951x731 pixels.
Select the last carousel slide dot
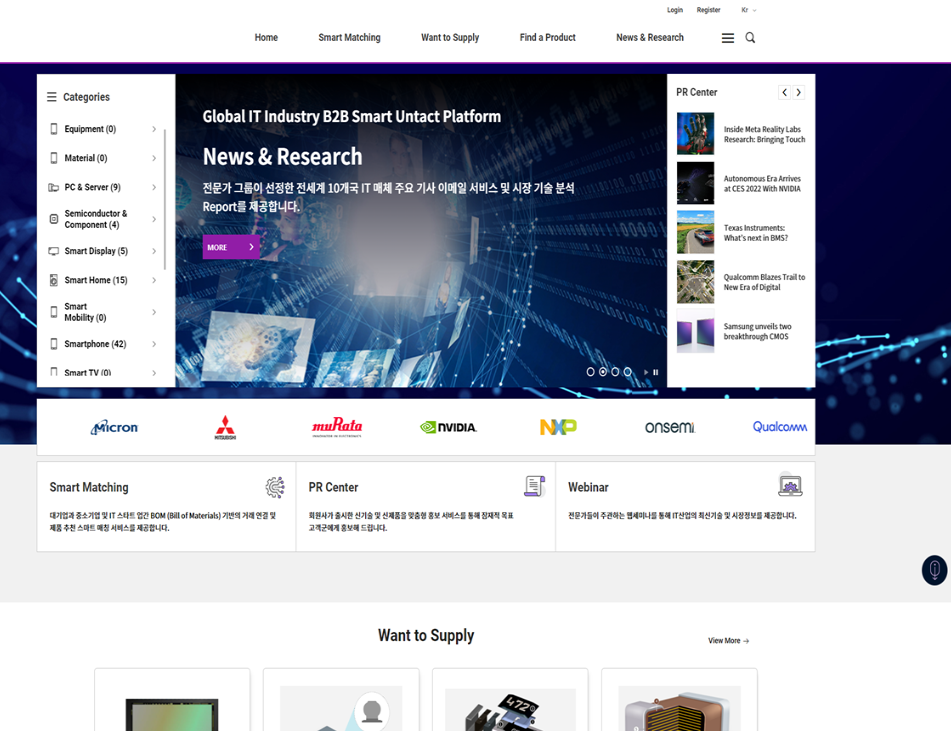click(628, 372)
